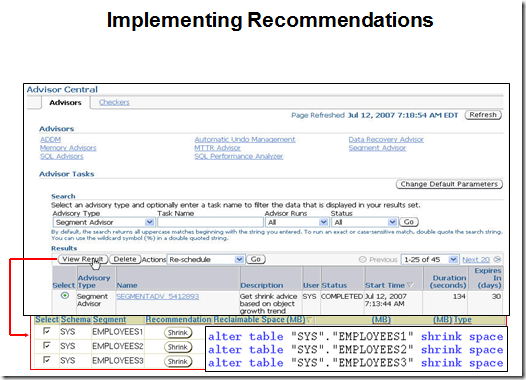Open SQL Performance Analyzer link
The width and height of the screenshot is (526, 380).
click(239, 156)
